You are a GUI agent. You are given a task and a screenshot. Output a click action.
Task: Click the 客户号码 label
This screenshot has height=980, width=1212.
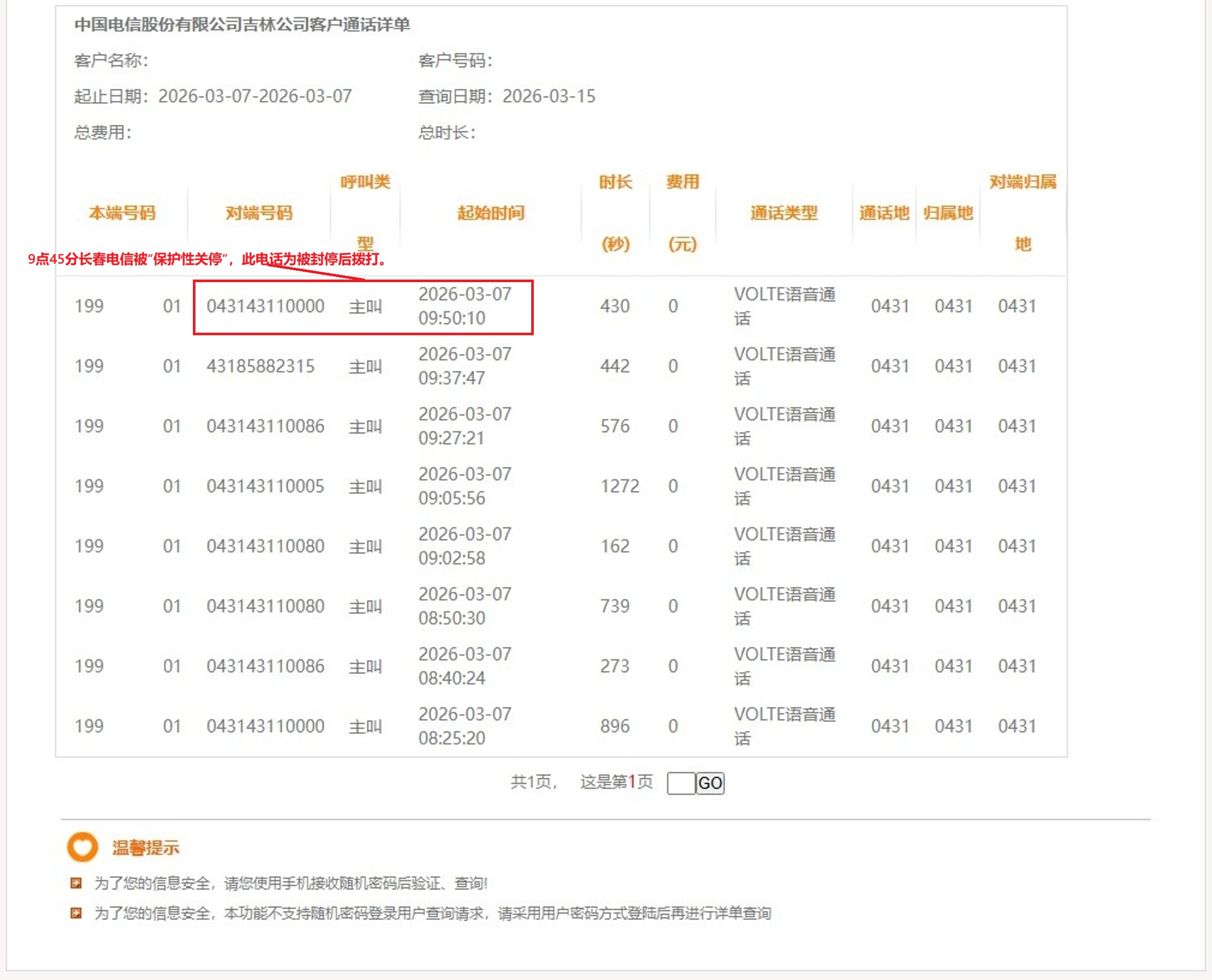click(455, 60)
